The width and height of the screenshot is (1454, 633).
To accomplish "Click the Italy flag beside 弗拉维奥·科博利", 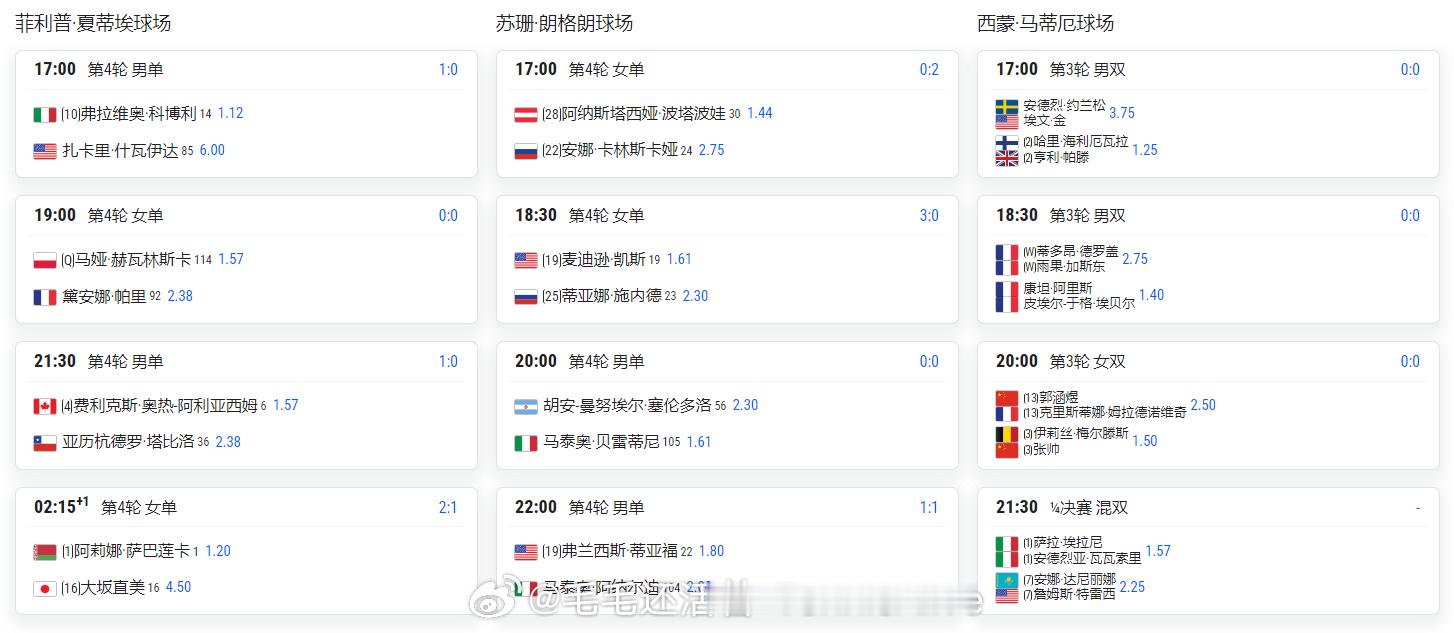I will pyautogui.click(x=45, y=114).
